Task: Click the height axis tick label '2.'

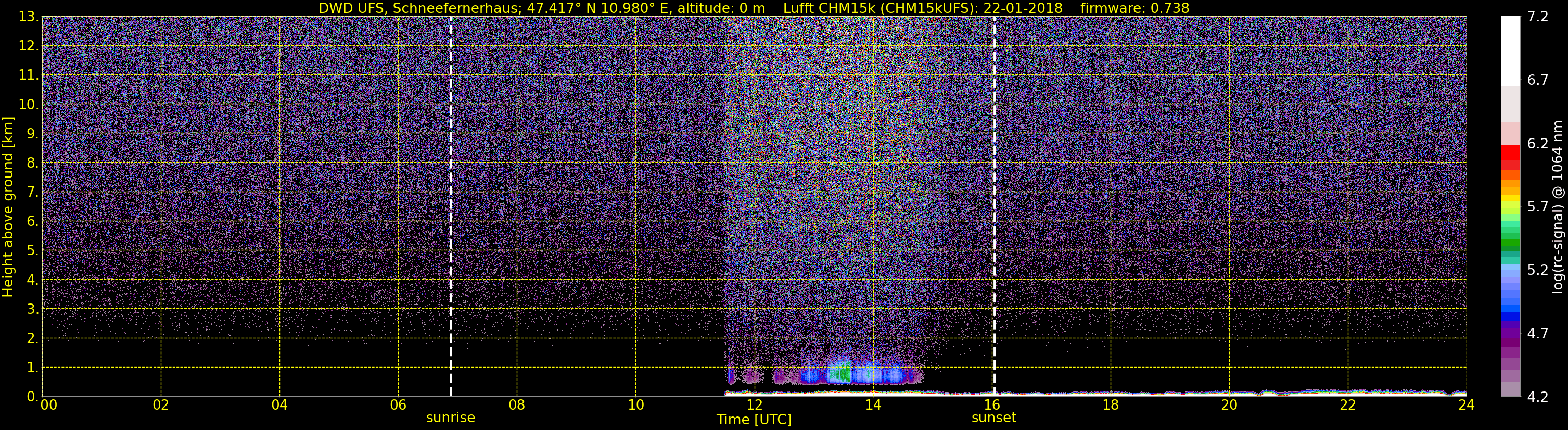Action: coord(32,339)
